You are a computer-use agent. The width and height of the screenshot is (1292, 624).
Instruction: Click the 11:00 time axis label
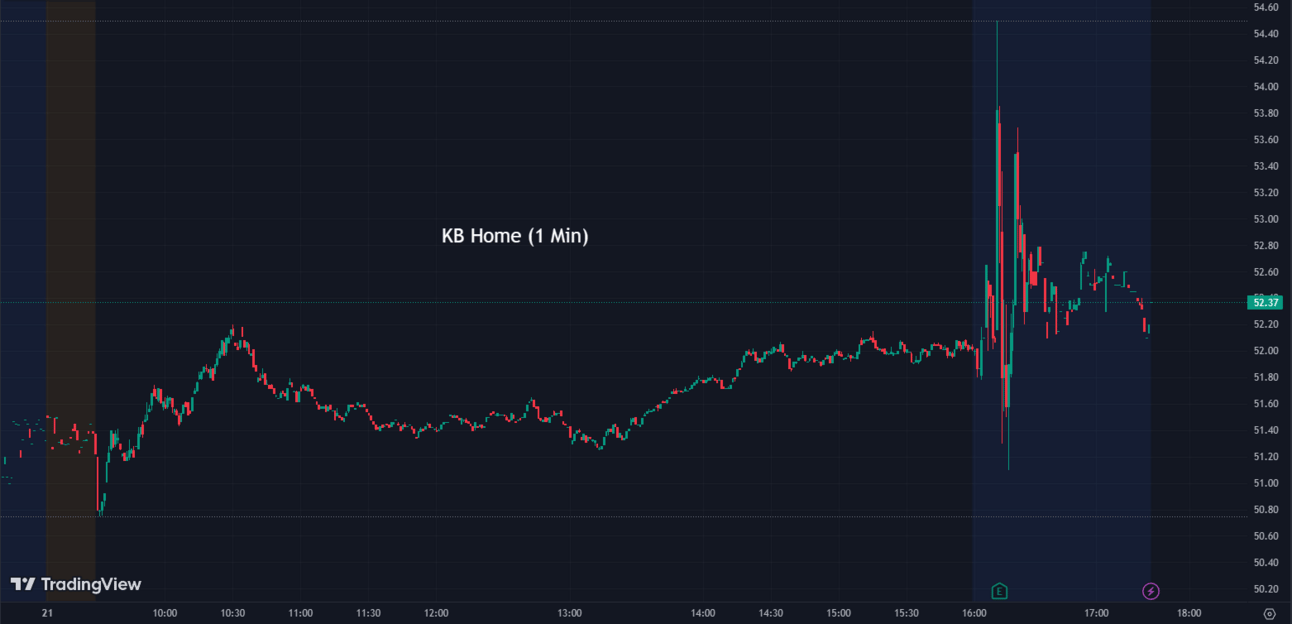click(x=300, y=613)
